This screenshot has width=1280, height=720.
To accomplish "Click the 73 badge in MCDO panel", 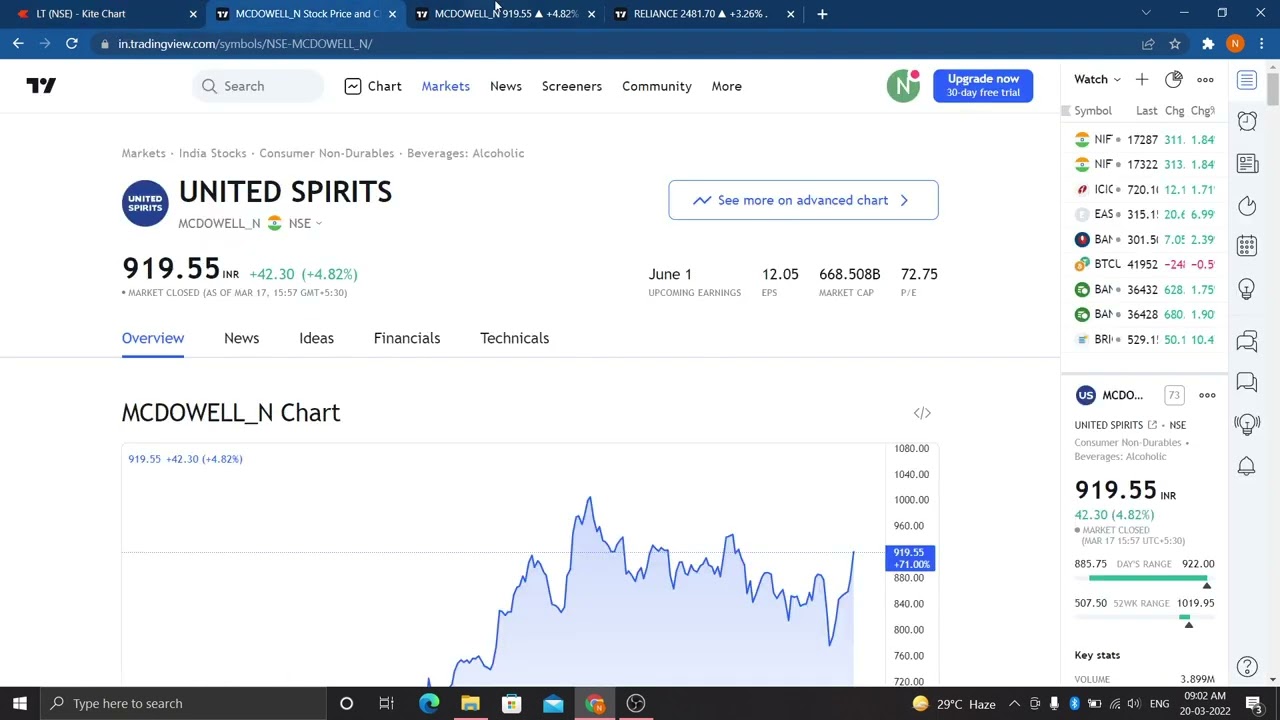I will [x=1174, y=395].
